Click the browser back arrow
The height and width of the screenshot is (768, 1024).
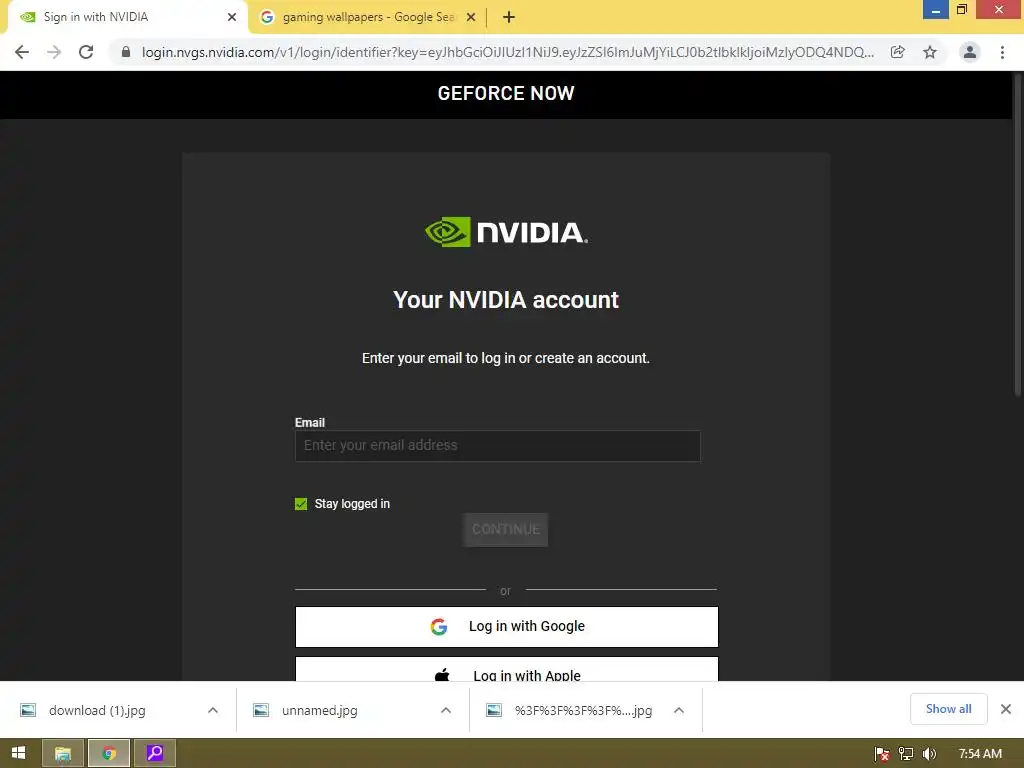[x=22, y=52]
